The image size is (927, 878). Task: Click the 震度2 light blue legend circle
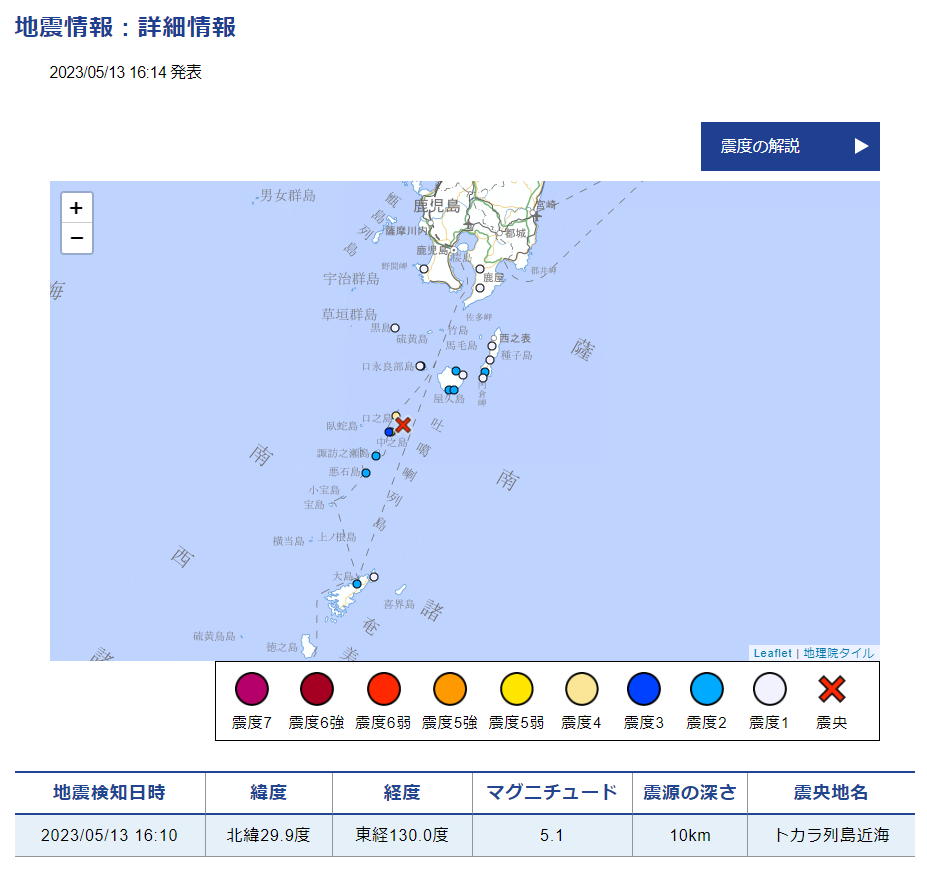coord(707,689)
